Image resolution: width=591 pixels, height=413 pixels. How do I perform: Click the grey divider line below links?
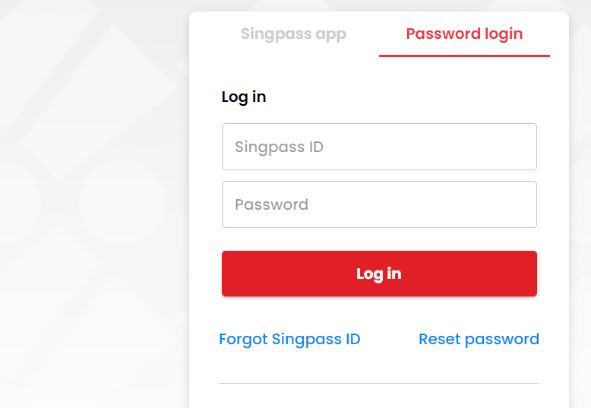click(x=379, y=384)
